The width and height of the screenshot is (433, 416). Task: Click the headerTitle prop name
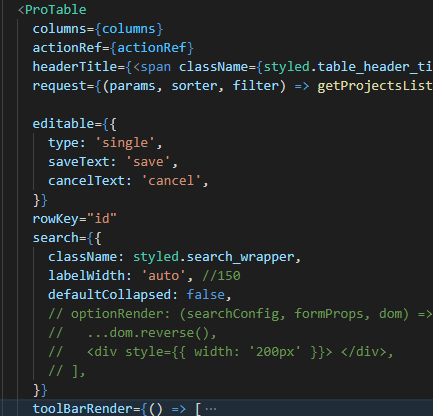[75, 67]
